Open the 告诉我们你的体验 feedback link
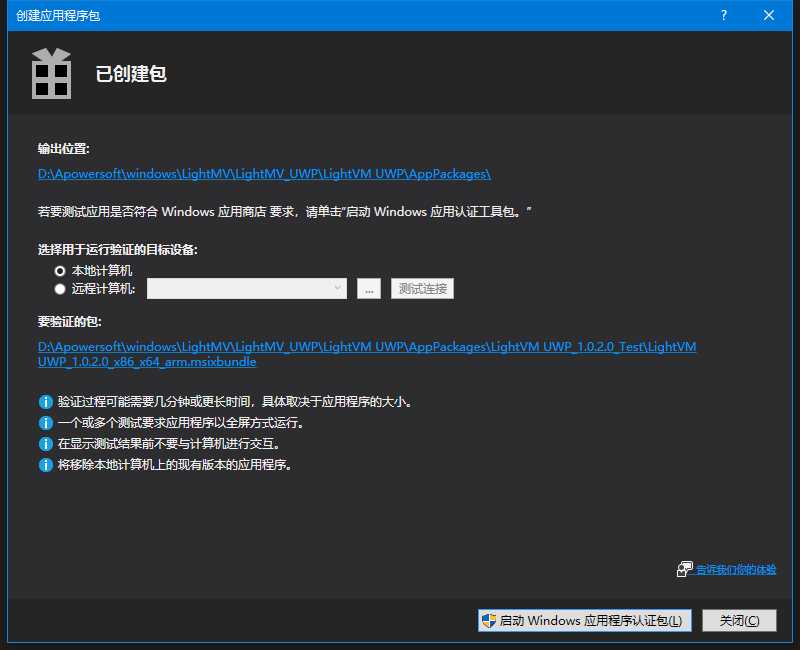Screen dimensions: 800x650 point(736,569)
